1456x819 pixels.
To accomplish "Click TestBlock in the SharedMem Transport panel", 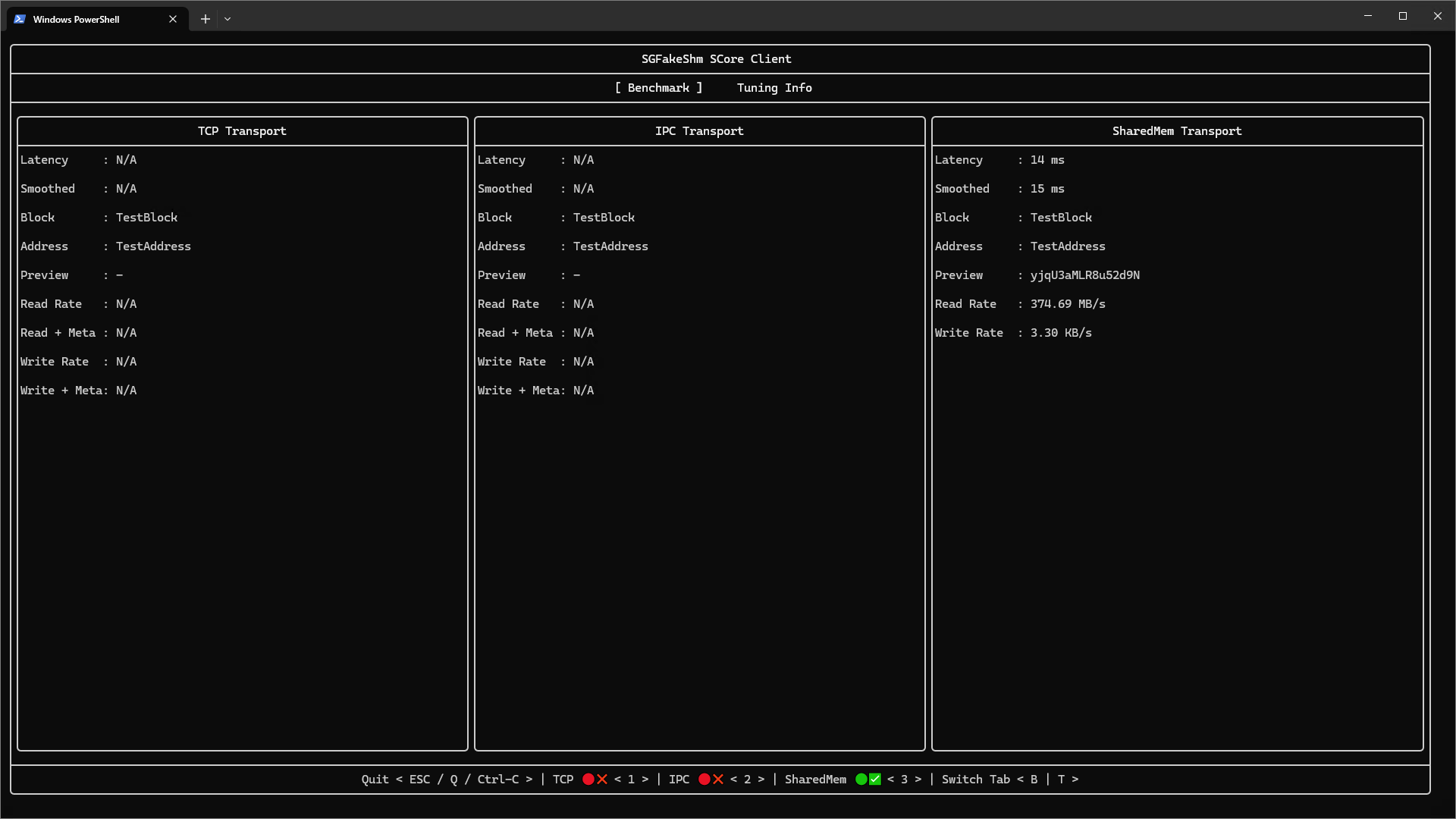I will click(x=1061, y=218).
